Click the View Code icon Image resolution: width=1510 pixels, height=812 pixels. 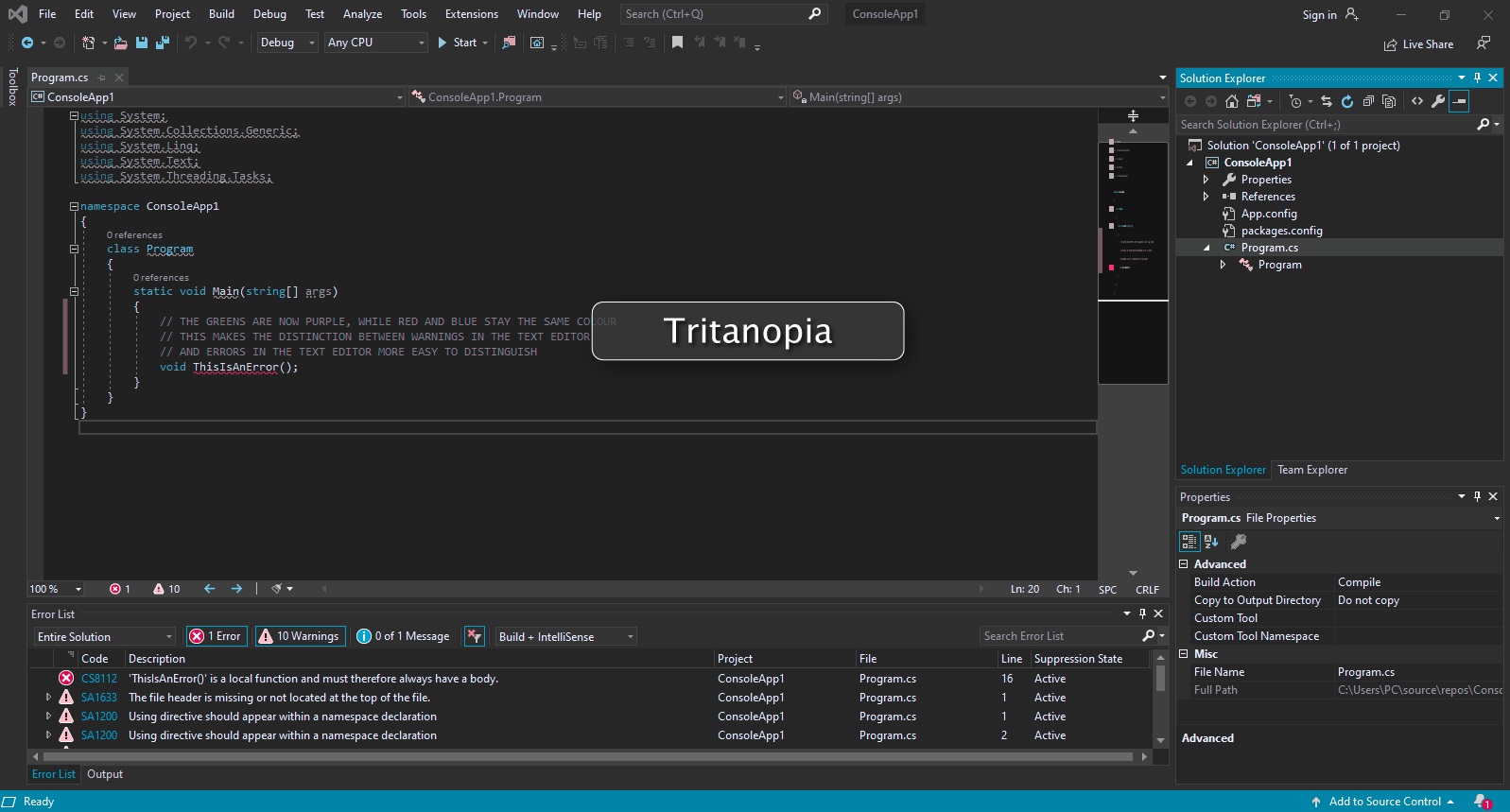pyautogui.click(x=1417, y=101)
